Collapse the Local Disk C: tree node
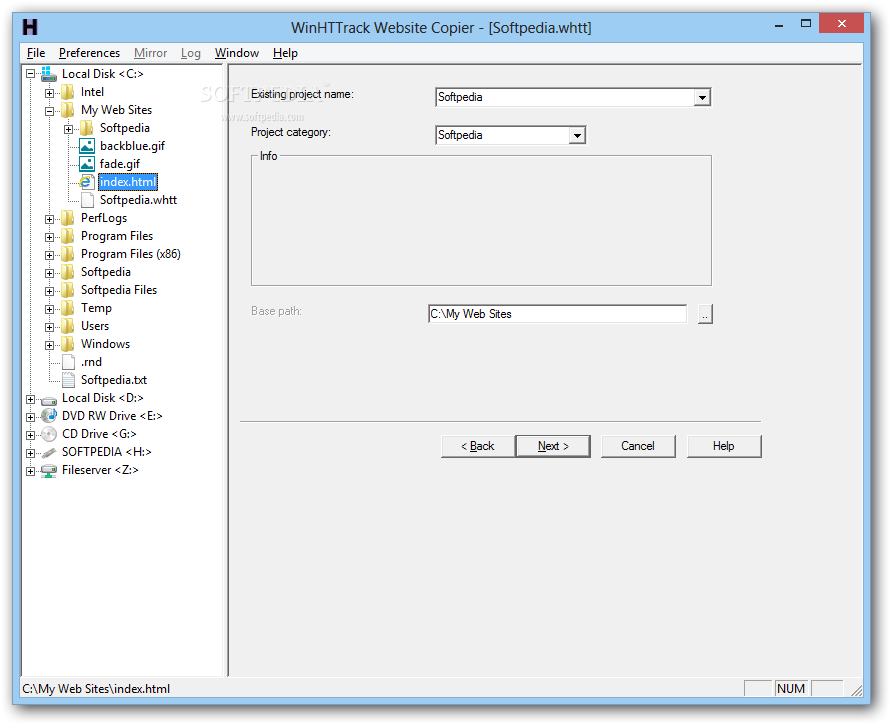Screen dimensions: 891x725 click(x=31, y=74)
